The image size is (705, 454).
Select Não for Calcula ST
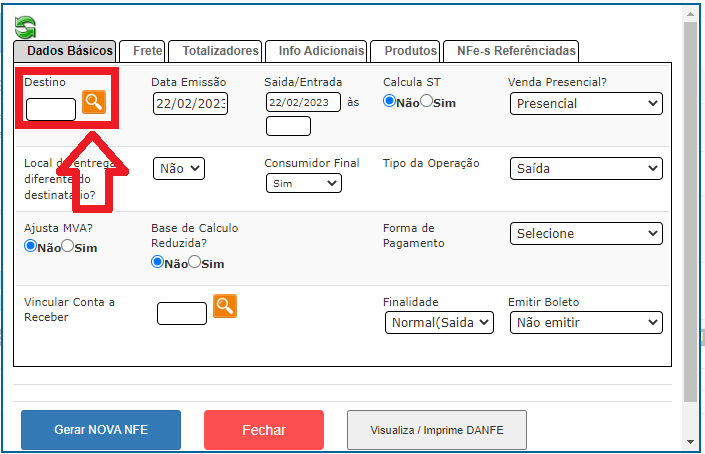pyautogui.click(x=389, y=101)
